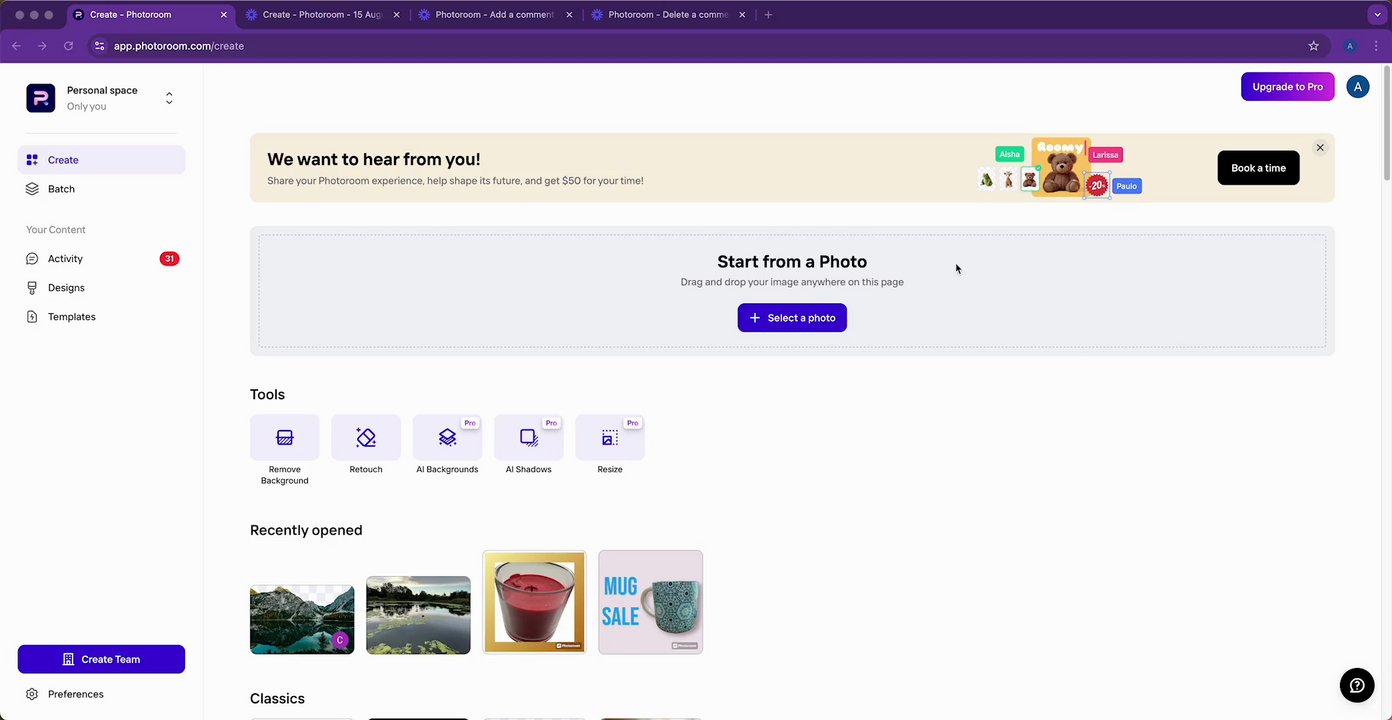Open Templates in the sidebar
The height and width of the screenshot is (720, 1392).
tap(101, 317)
